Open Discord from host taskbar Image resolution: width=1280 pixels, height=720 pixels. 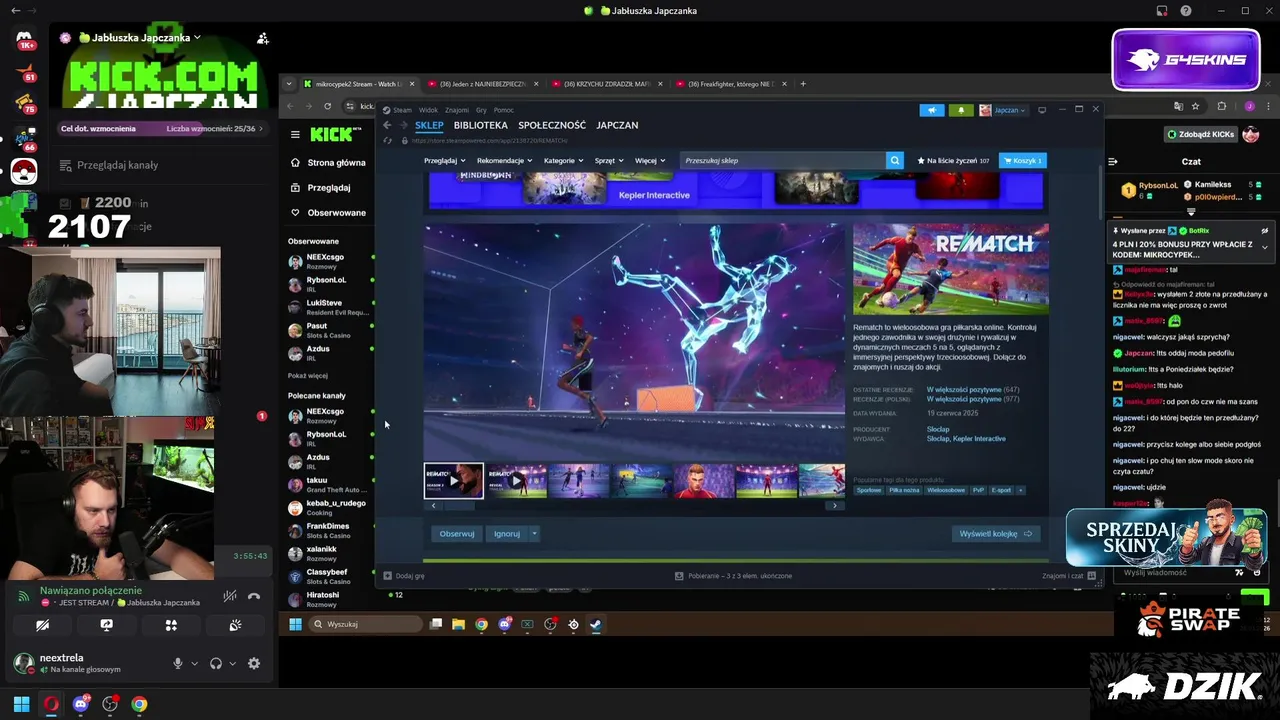click(x=80, y=704)
